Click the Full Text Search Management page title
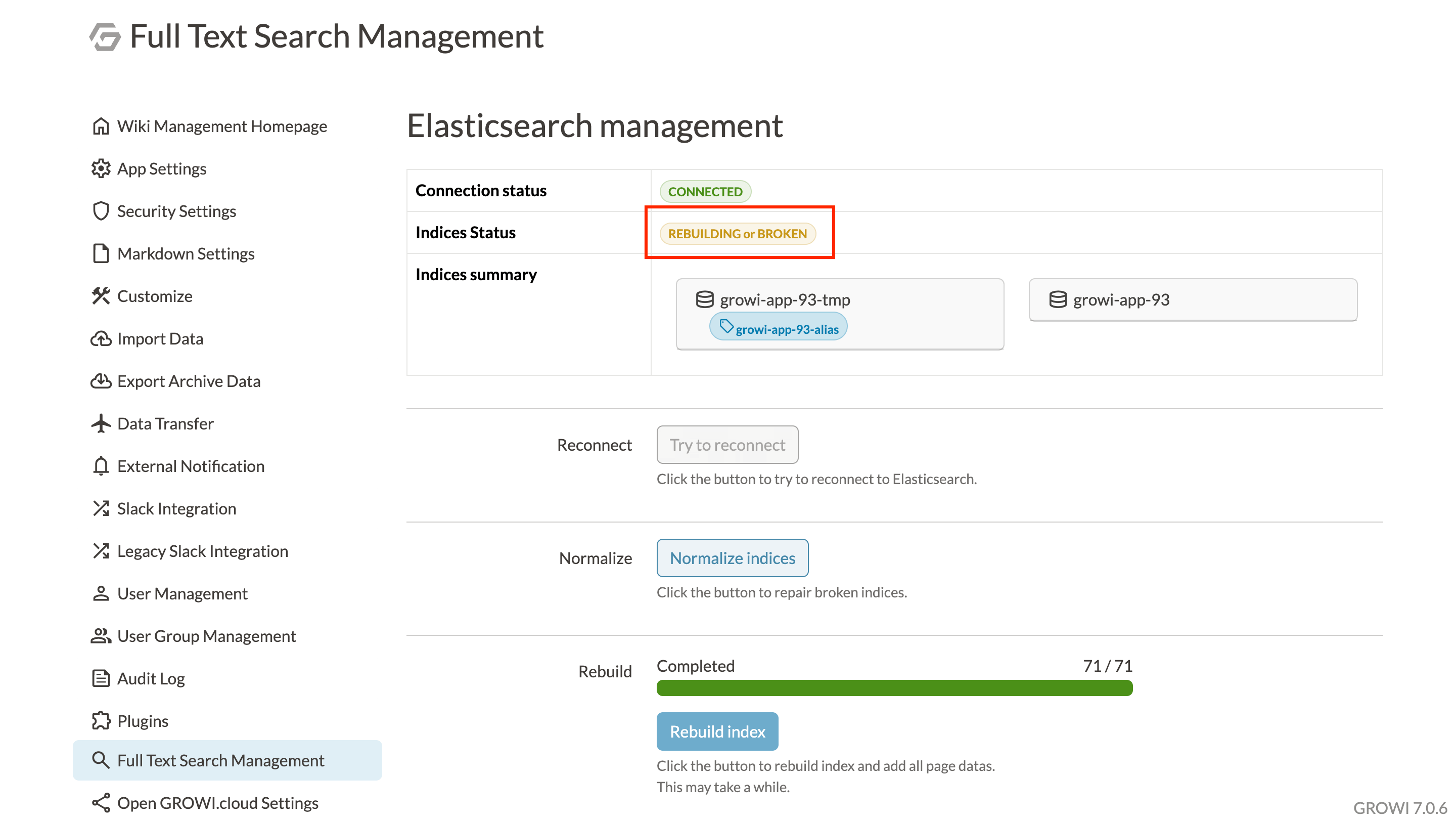The image size is (1456, 820). tap(336, 37)
